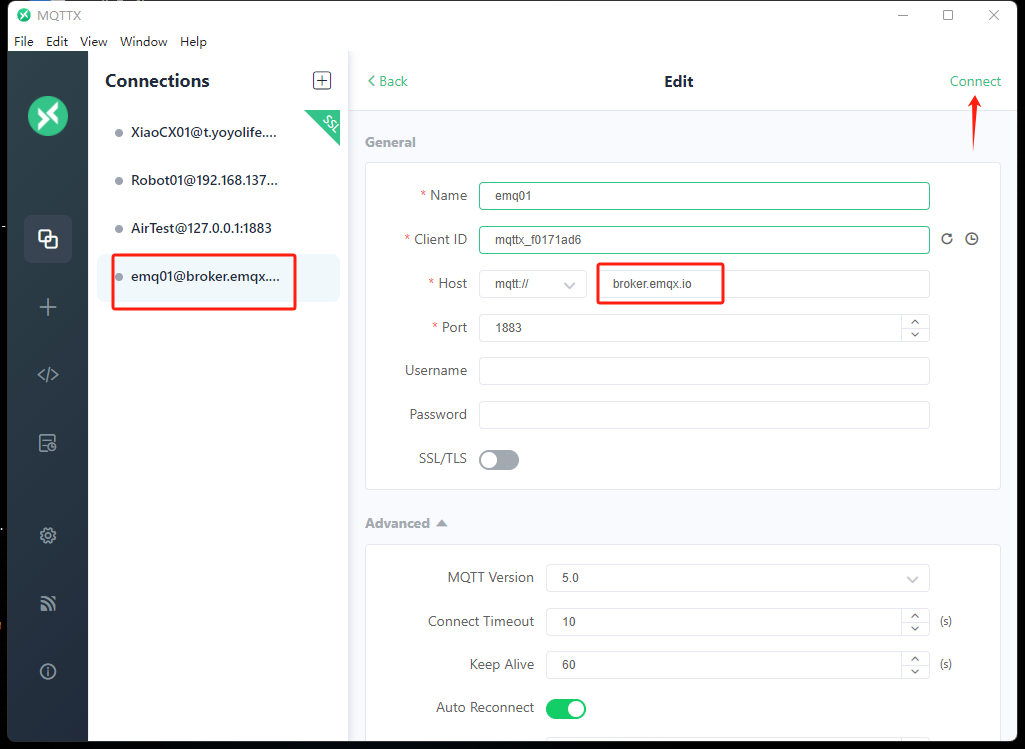
Task: Decrease the Port value with down arrow
Action: click(915, 335)
